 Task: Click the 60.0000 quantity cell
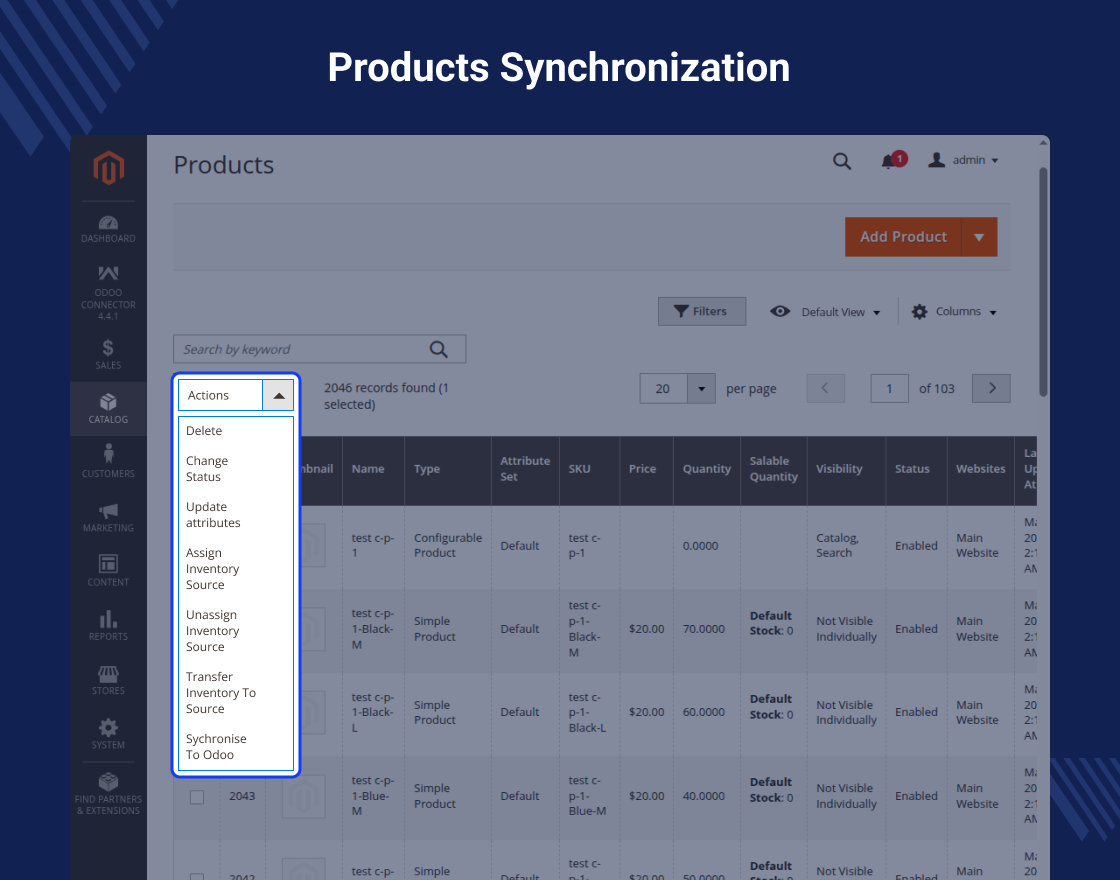coord(704,713)
